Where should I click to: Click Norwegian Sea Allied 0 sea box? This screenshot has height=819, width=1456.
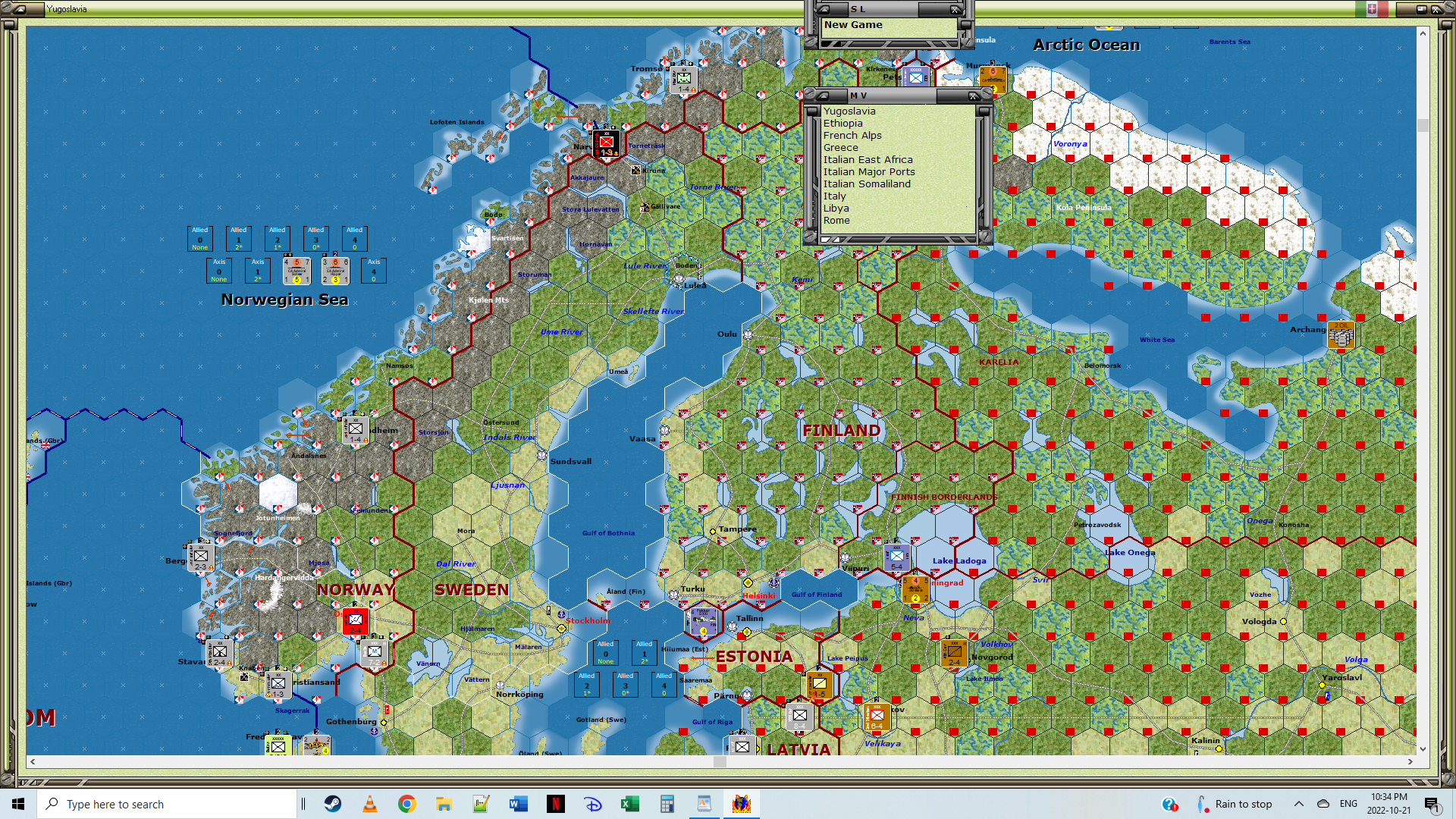pyautogui.click(x=200, y=239)
